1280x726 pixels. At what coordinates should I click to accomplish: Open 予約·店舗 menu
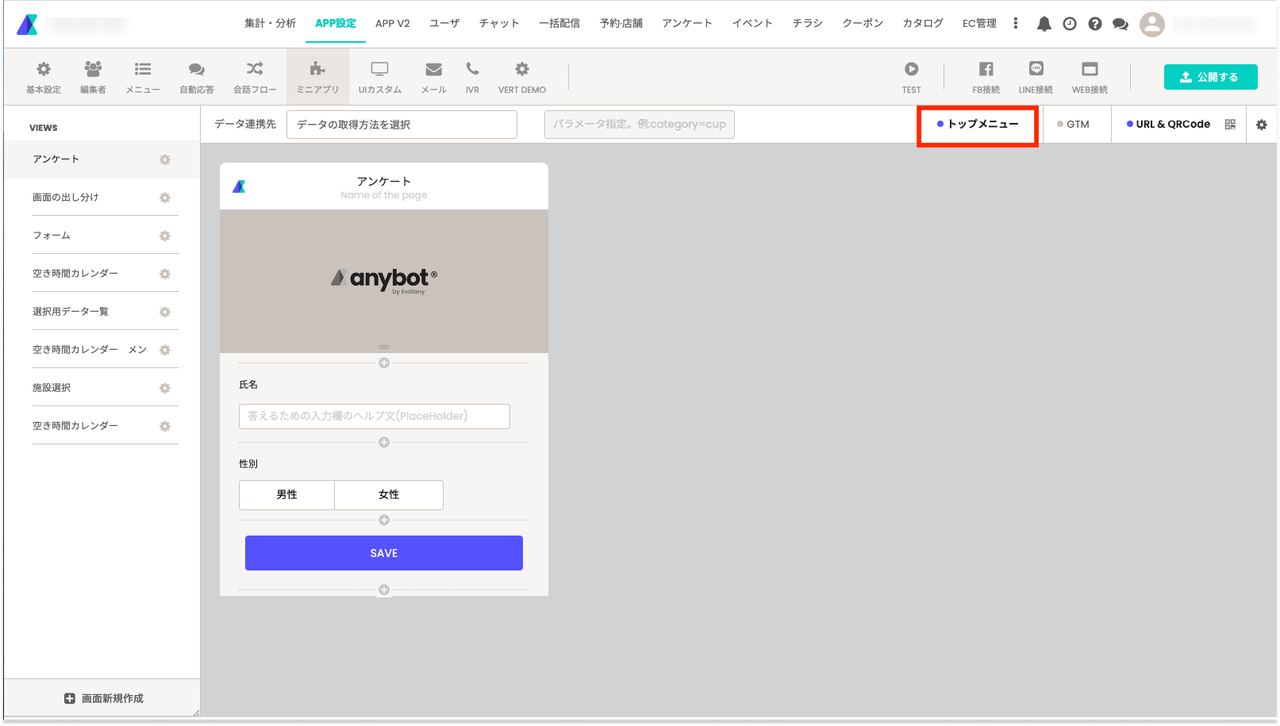pyautogui.click(x=621, y=23)
